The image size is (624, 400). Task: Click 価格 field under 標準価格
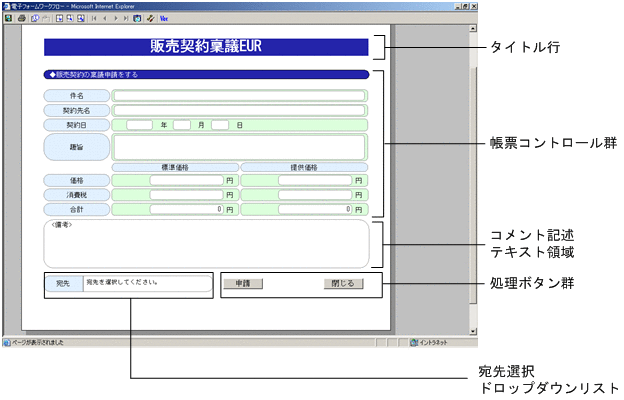(x=187, y=180)
